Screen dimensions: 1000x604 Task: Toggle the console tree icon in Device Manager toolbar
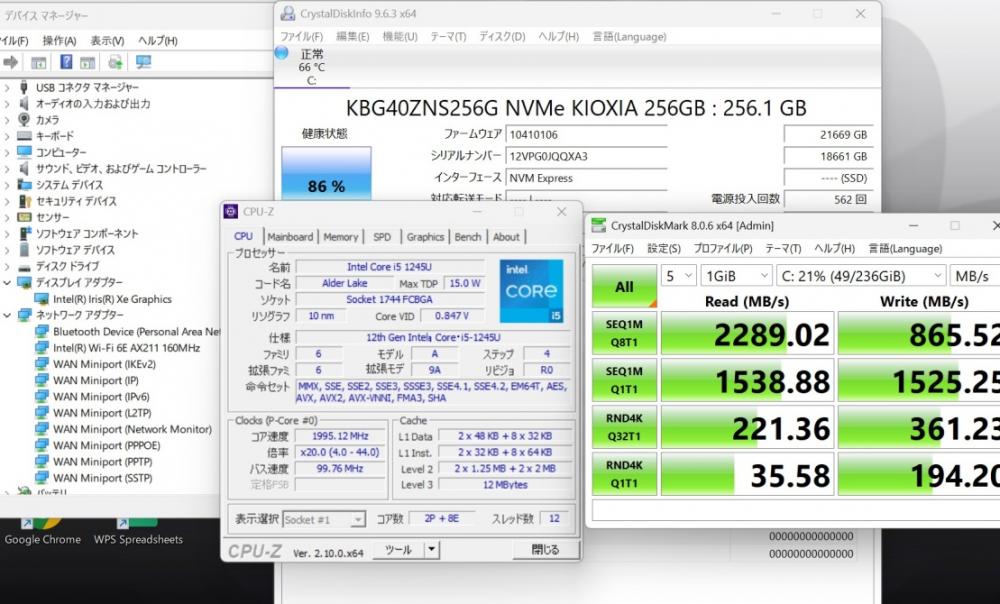[x=39, y=62]
